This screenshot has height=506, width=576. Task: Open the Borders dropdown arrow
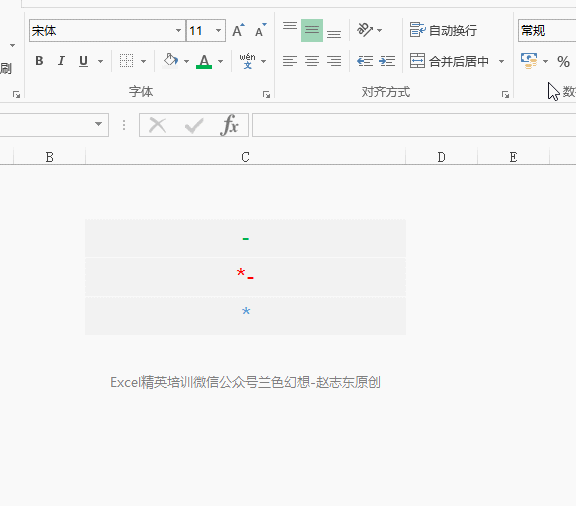pyautogui.click(x=143, y=61)
